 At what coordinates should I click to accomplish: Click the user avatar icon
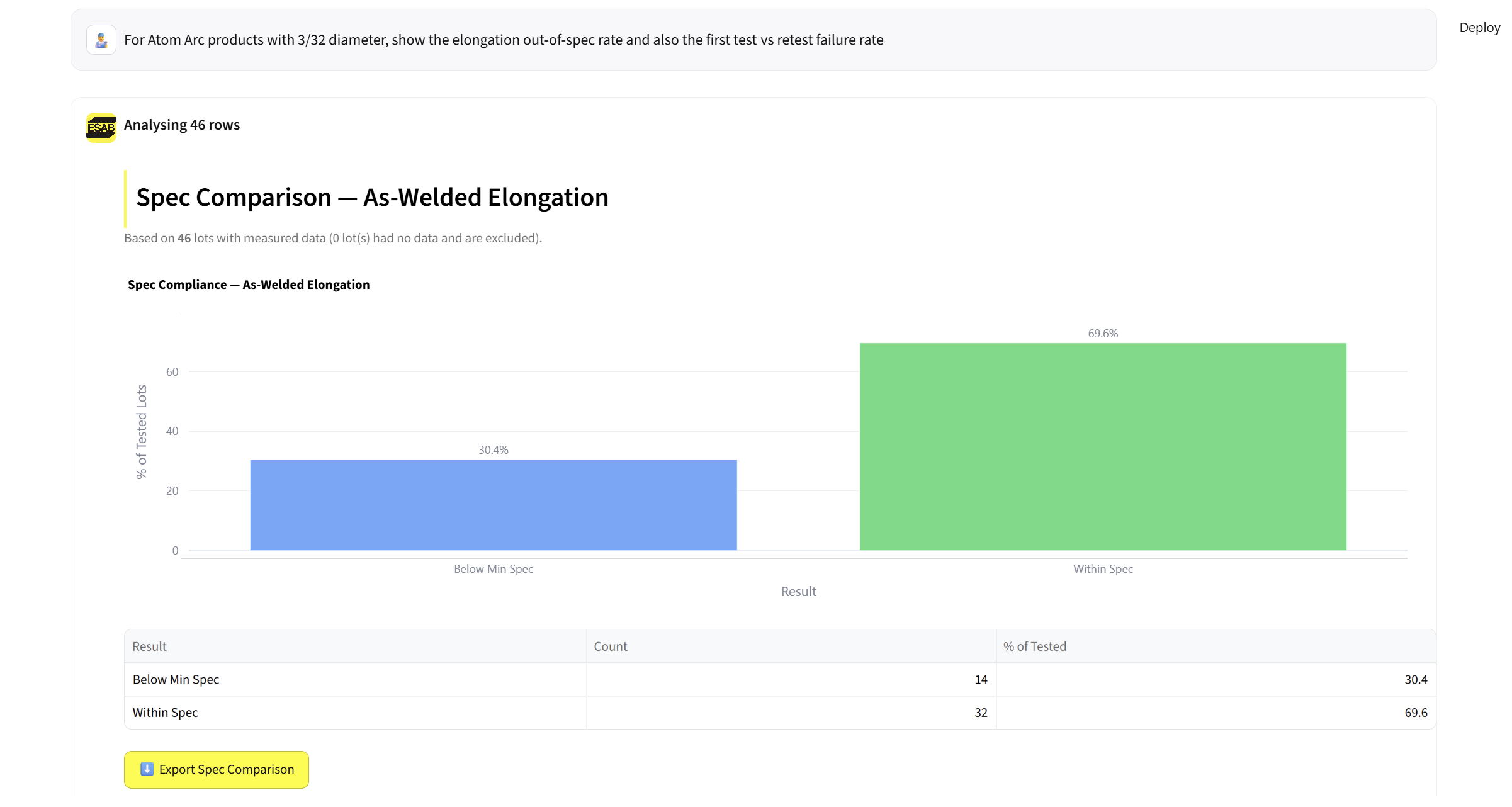tap(101, 40)
